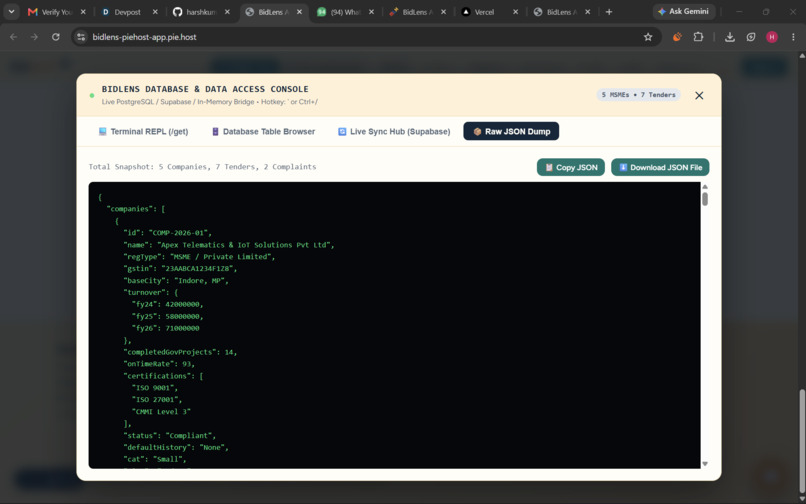Click the Total Snapshot summary text
This screenshot has width=806, height=504.
coord(203,167)
